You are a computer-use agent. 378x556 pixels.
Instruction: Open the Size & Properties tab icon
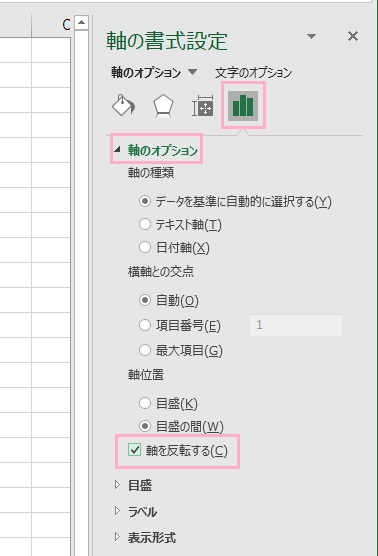coord(203,106)
